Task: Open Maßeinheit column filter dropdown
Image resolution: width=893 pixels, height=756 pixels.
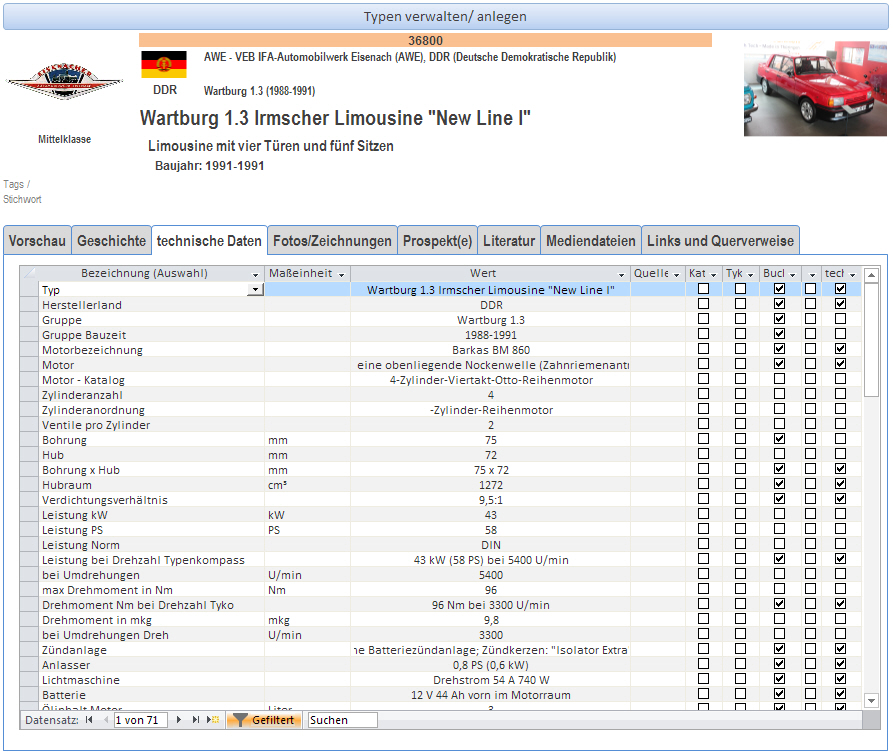Action: pyautogui.click(x=341, y=275)
